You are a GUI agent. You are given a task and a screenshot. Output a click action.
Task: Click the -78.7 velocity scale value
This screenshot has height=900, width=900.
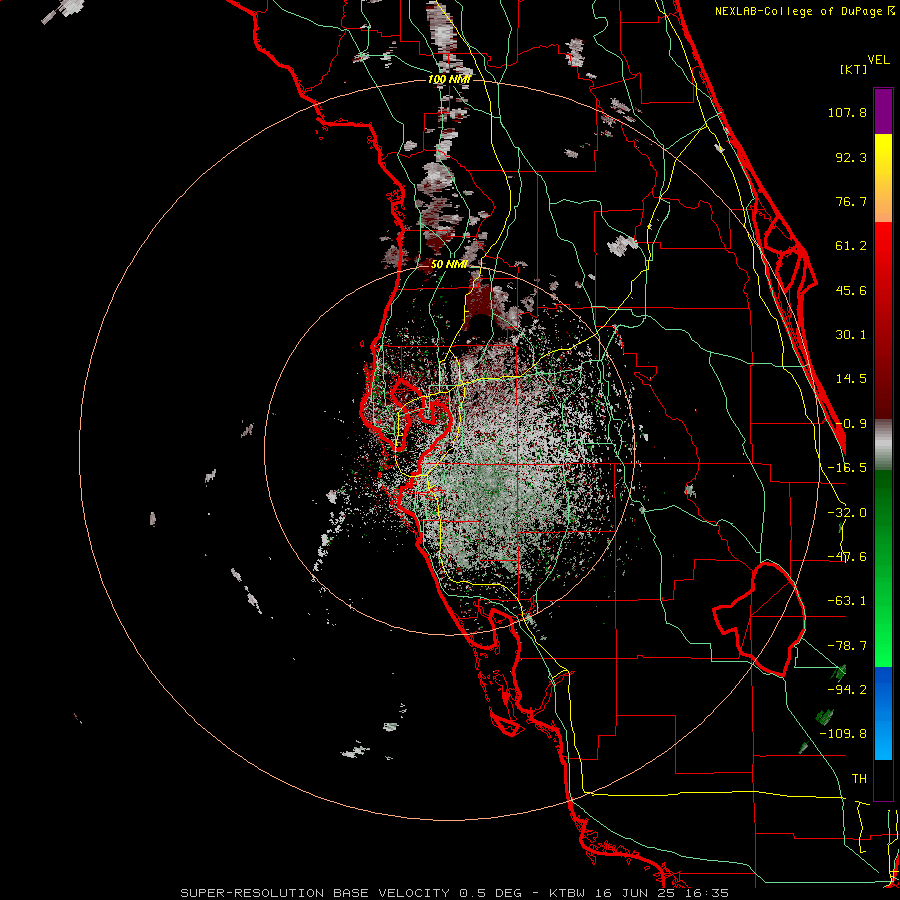(847, 646)
